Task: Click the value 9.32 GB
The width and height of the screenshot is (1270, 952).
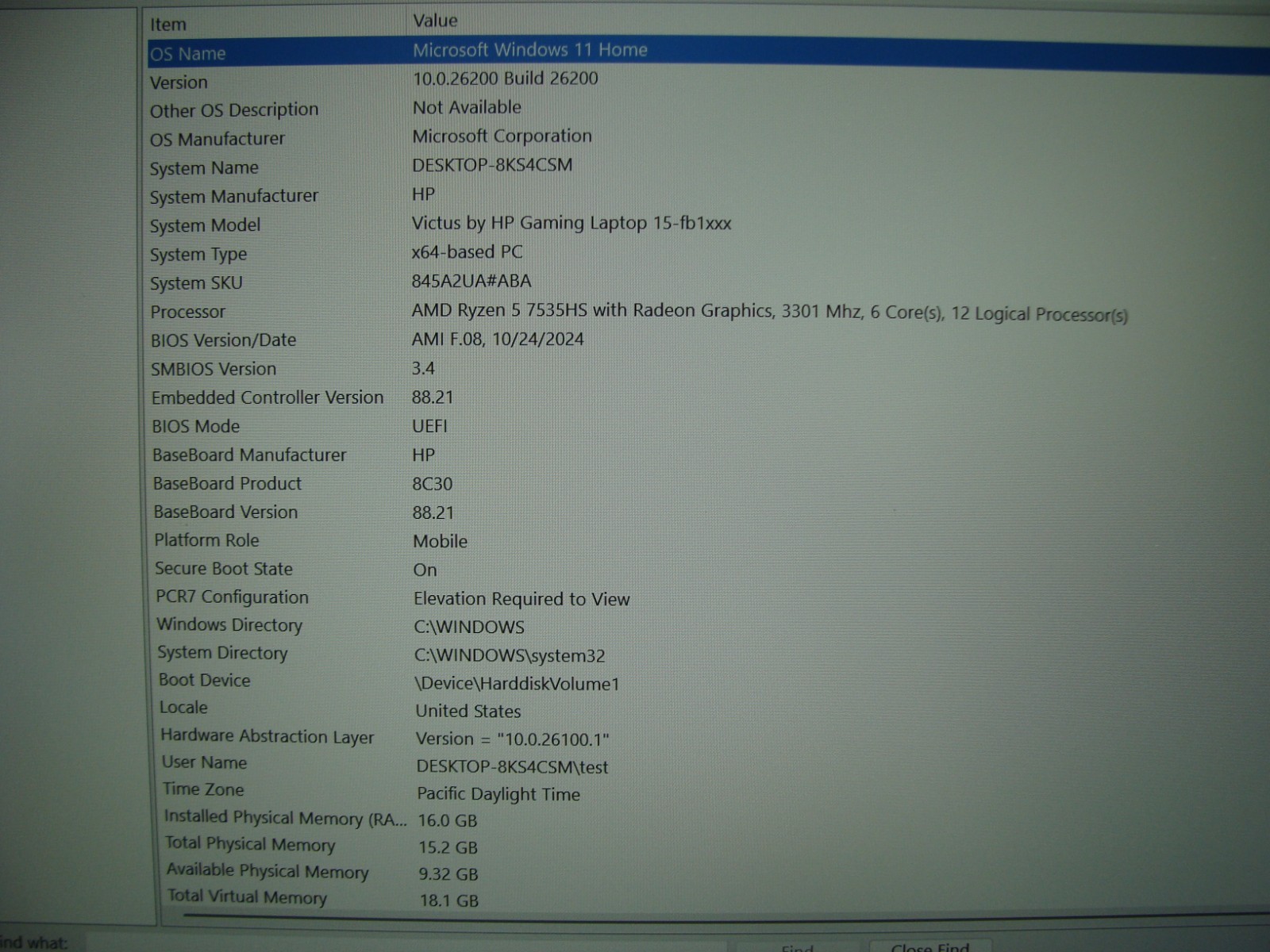Action: [448, 874]
